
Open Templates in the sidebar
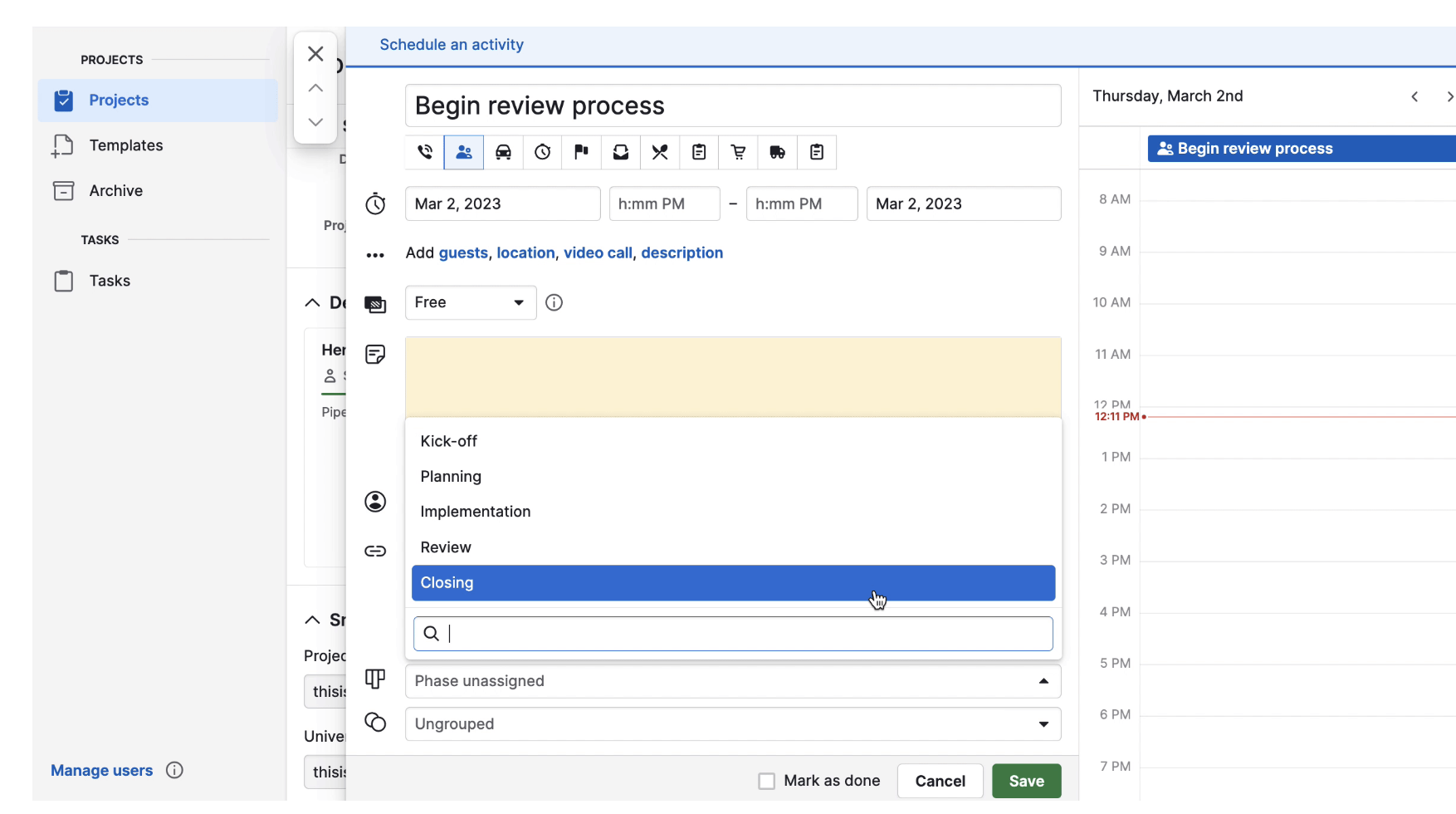(x=126, y=145)
